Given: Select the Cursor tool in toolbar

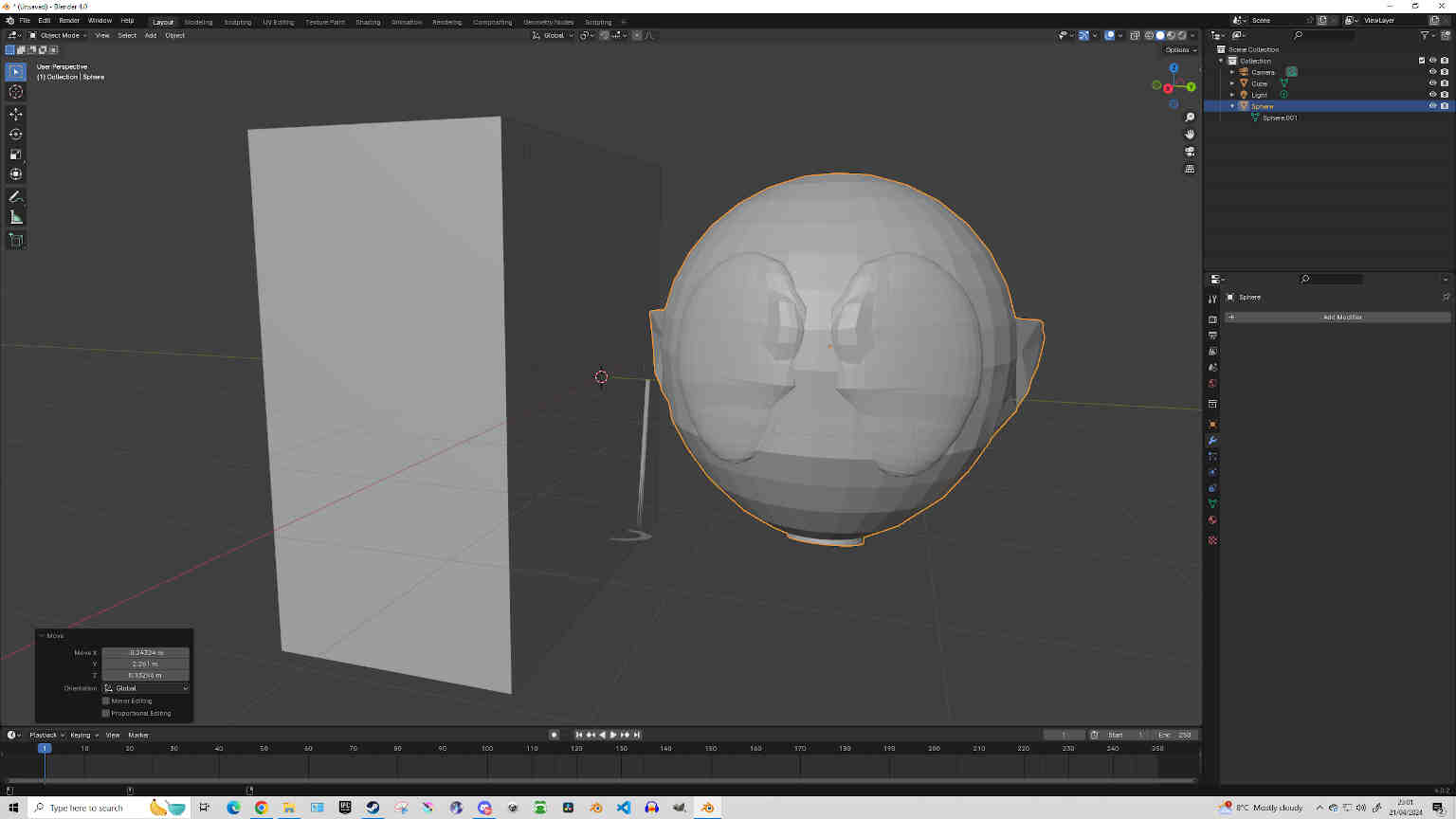Looking at the screenshot, I should pos(15,92).
